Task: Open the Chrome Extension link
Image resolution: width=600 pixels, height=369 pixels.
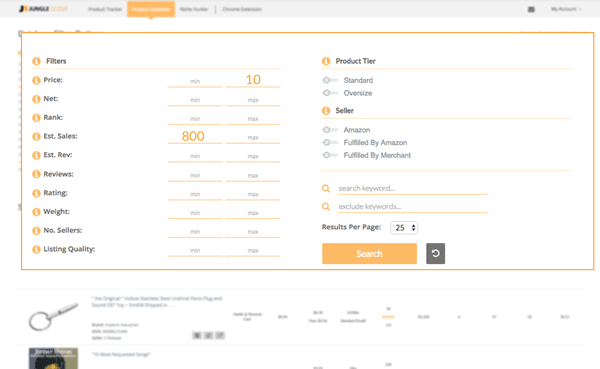Action: coord(242,9)
